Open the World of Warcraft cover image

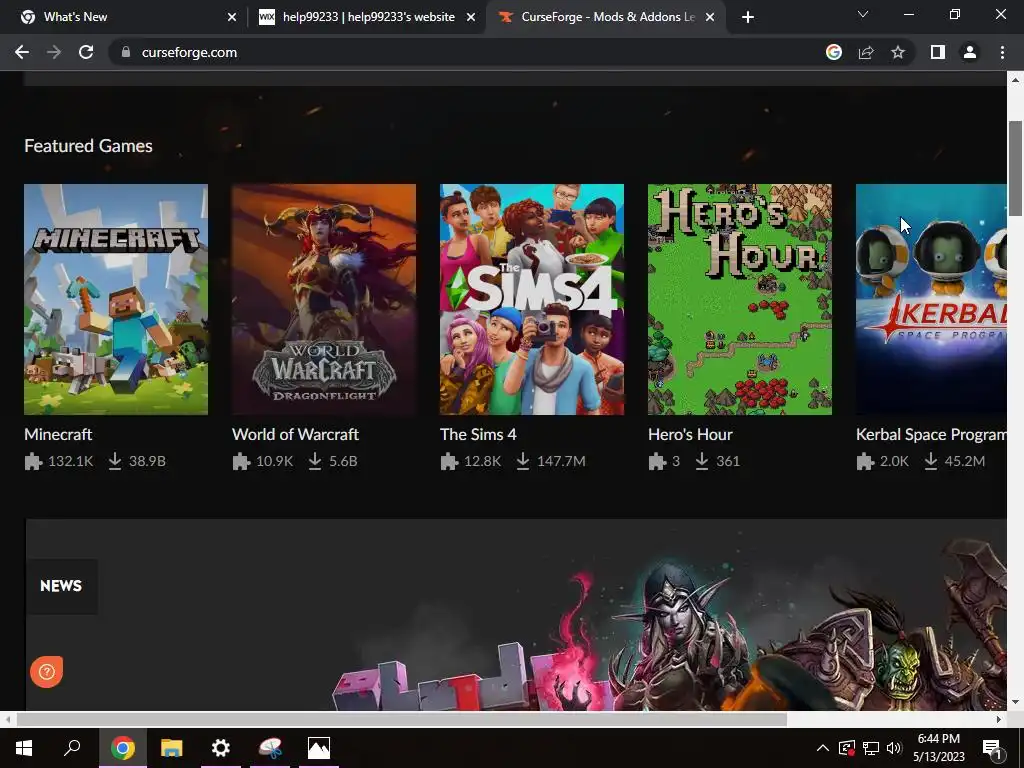click(324, 299)
